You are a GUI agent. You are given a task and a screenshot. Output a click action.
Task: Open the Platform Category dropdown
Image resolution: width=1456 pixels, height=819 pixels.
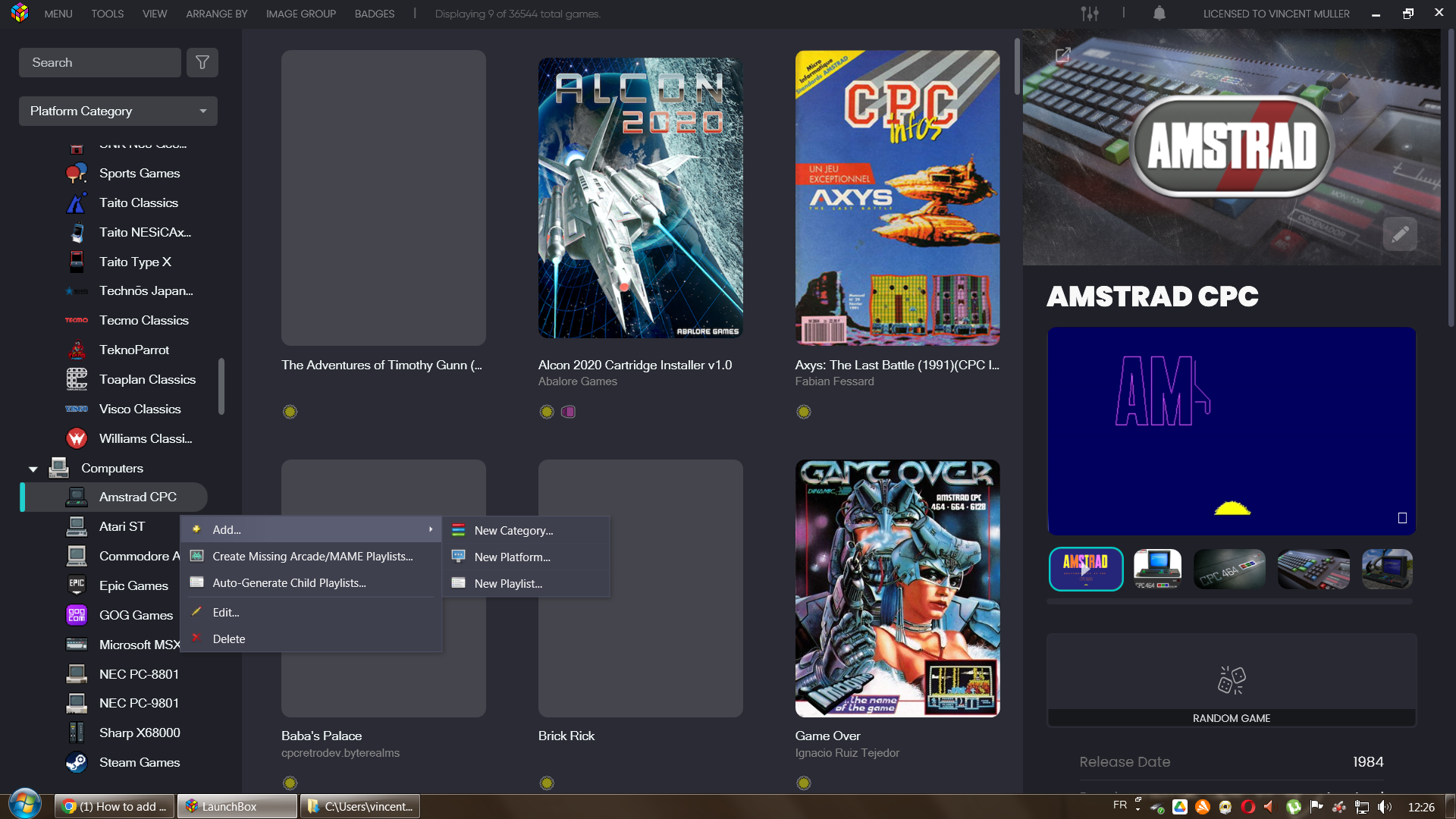tap(118, 111)
